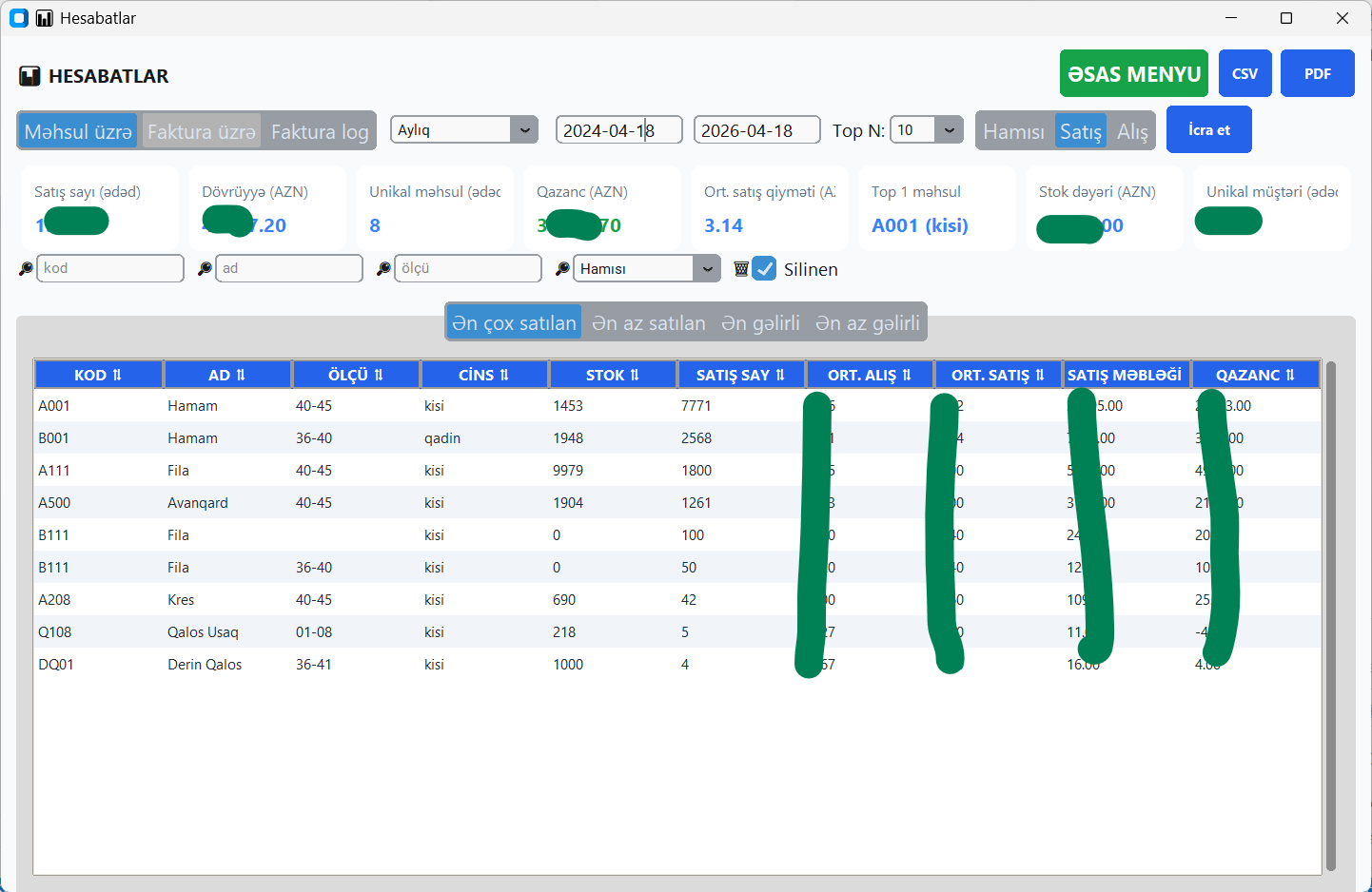This screenshot has width=1372, height=892.
Task: Click the trash bin icon near Silinen
Action: pyautogui.click(x=741, y=269)
